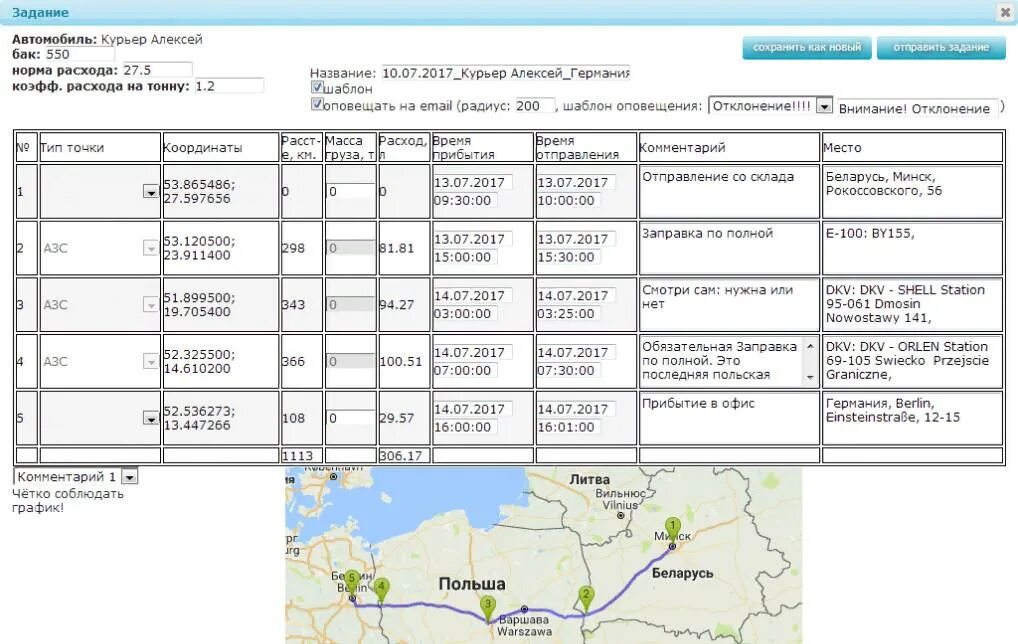Image resolution: width=1018 pixels, height=644 pixels.
Task: Edit arrival time 03:00:00 in row 3
Action: pos(465,314)
